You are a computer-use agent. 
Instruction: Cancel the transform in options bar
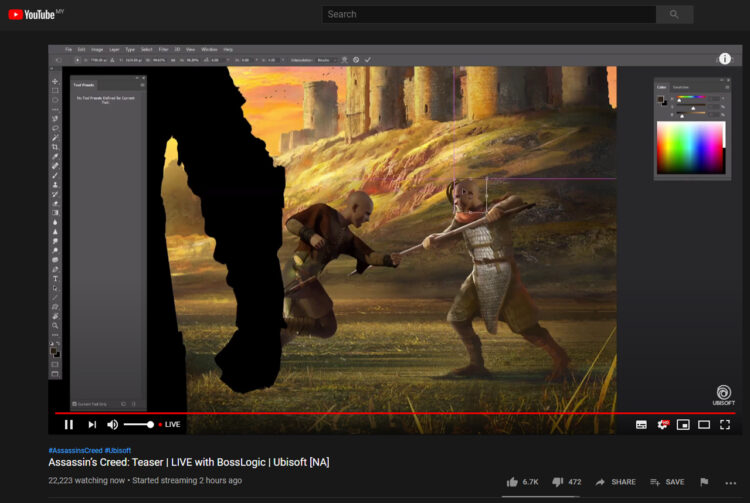(x=356, y=60)
